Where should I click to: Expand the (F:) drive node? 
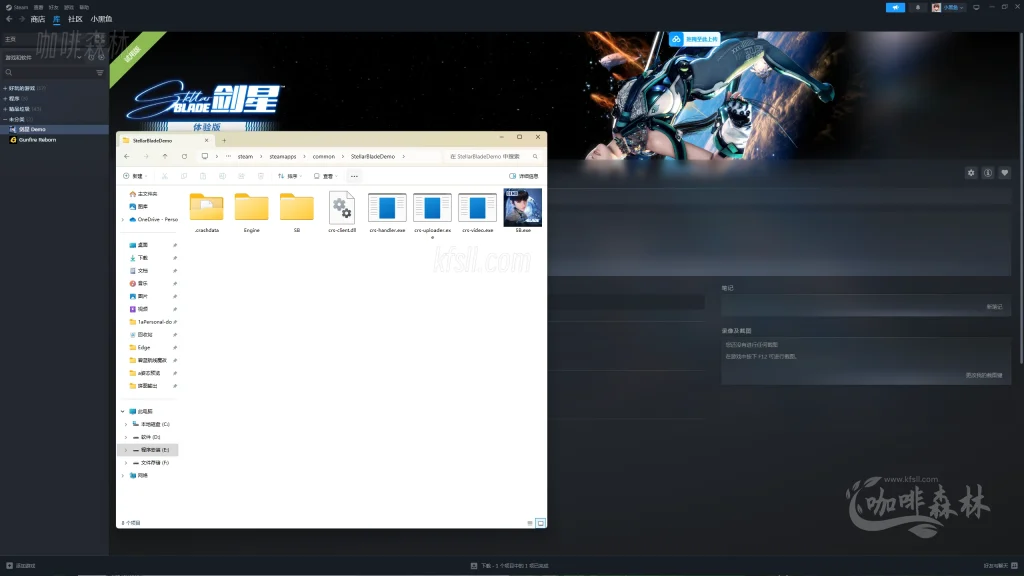click(126, 463)
